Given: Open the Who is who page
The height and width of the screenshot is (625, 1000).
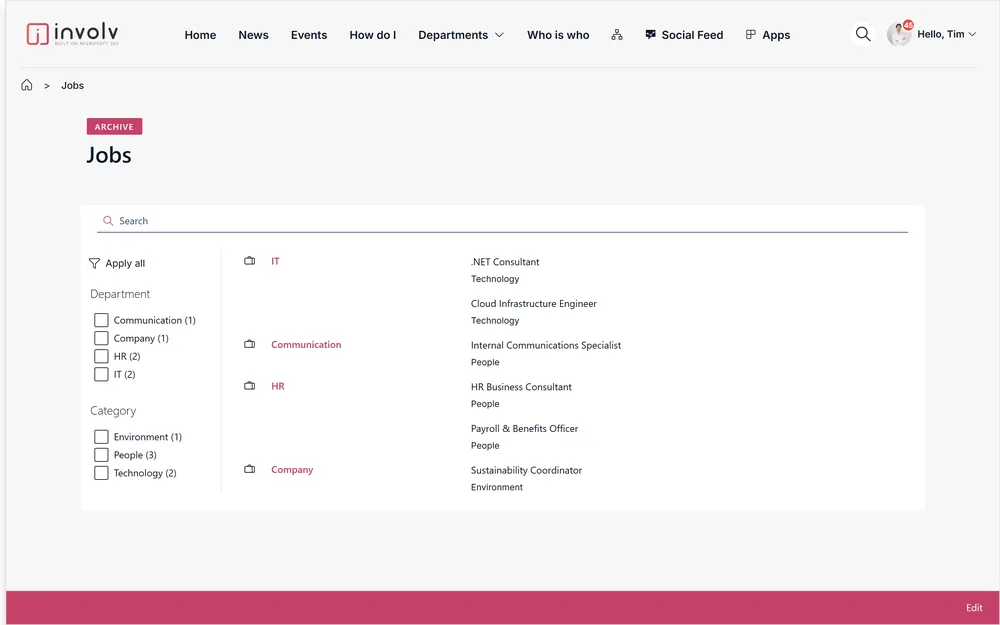Looking at the screenshot, I should (x=558, y=35).
